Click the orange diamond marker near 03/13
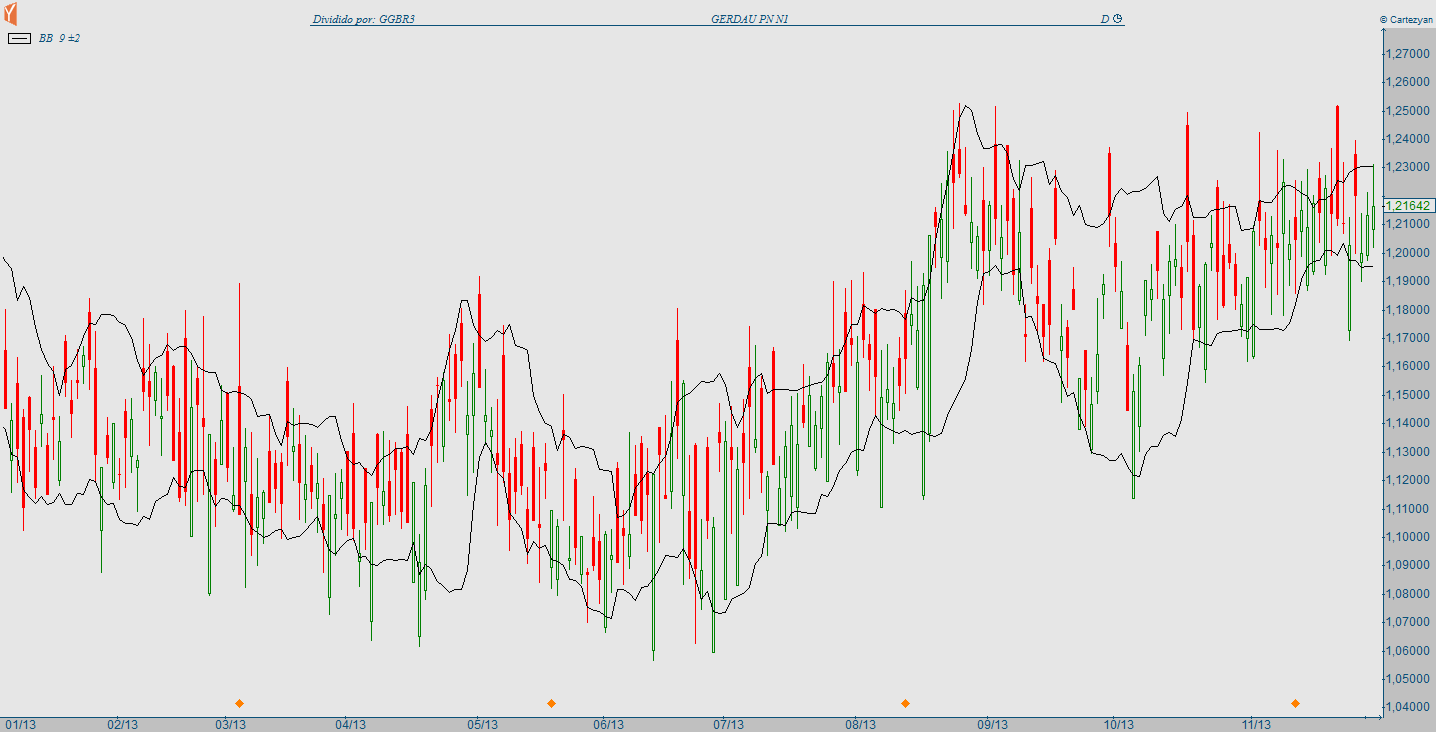The image size is (1436, 732). click(x=239, y=703)
